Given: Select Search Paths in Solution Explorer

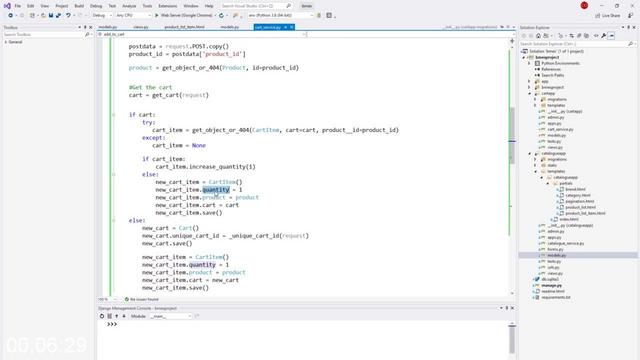Looking at the screenshot, I should (x=552, y=76).
